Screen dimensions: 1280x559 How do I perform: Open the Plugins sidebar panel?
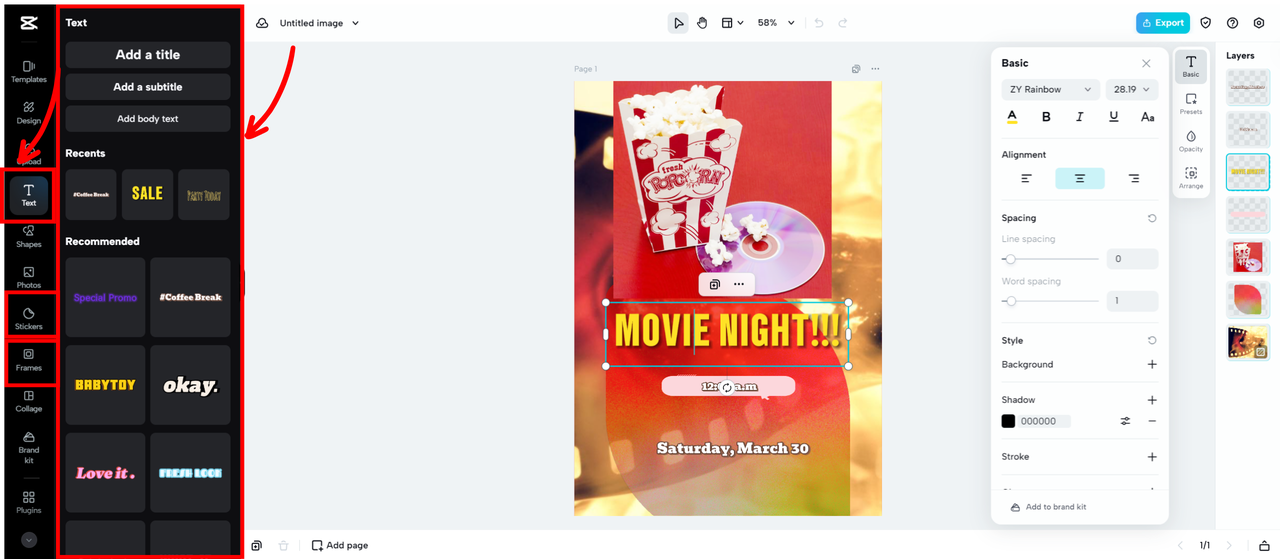pos(28,502)
